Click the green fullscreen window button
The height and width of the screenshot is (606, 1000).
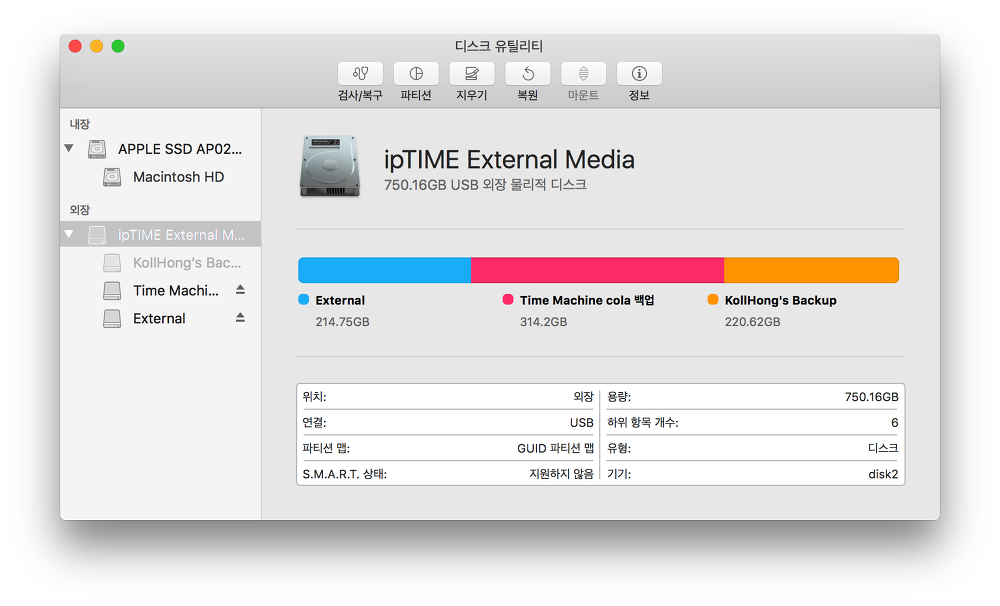[x=118, y=46]
